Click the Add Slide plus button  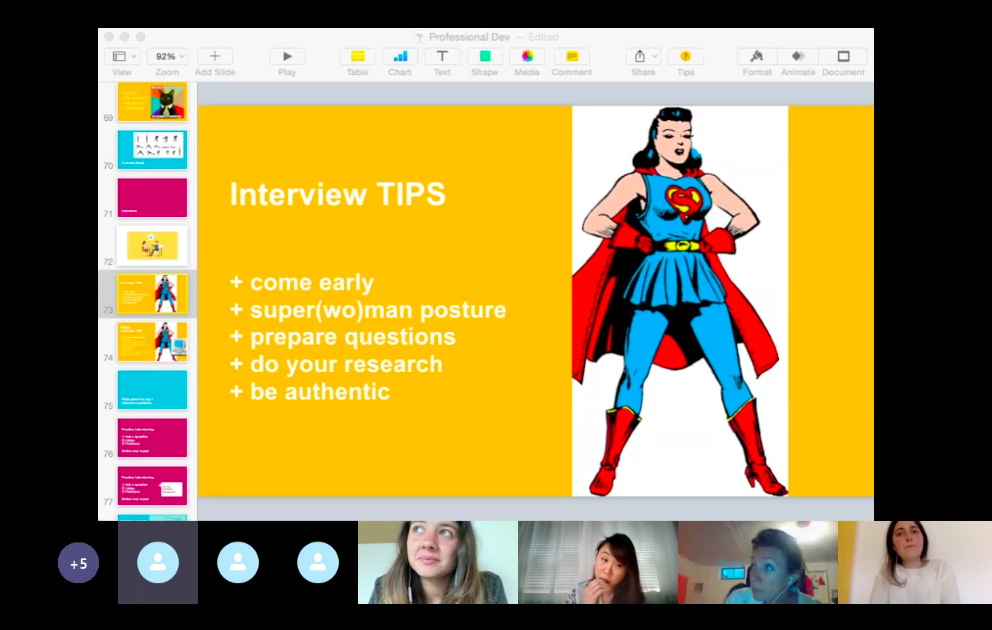215,57
